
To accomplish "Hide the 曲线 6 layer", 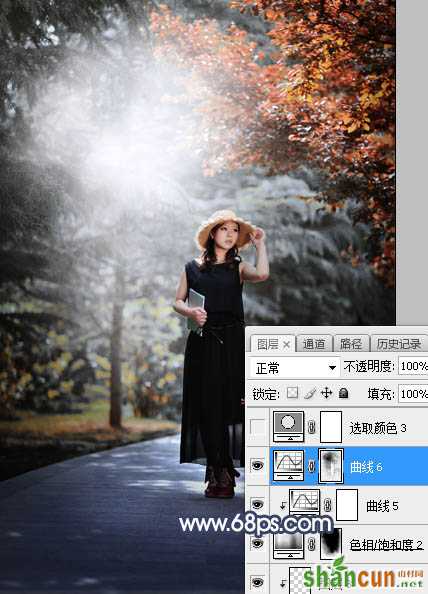I will pyautogui.click(x=258, y=466).
